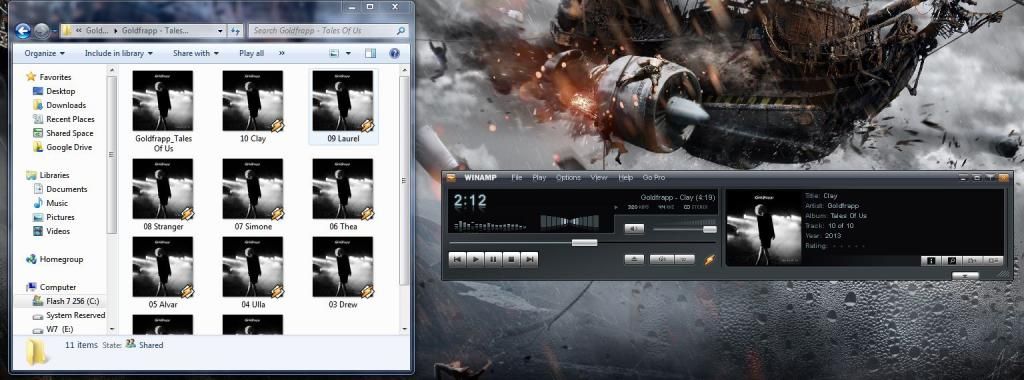Click the Winamp seek bar handle
The width and height of the screenshot is (1024, 380).
click(x=584, y=242)
